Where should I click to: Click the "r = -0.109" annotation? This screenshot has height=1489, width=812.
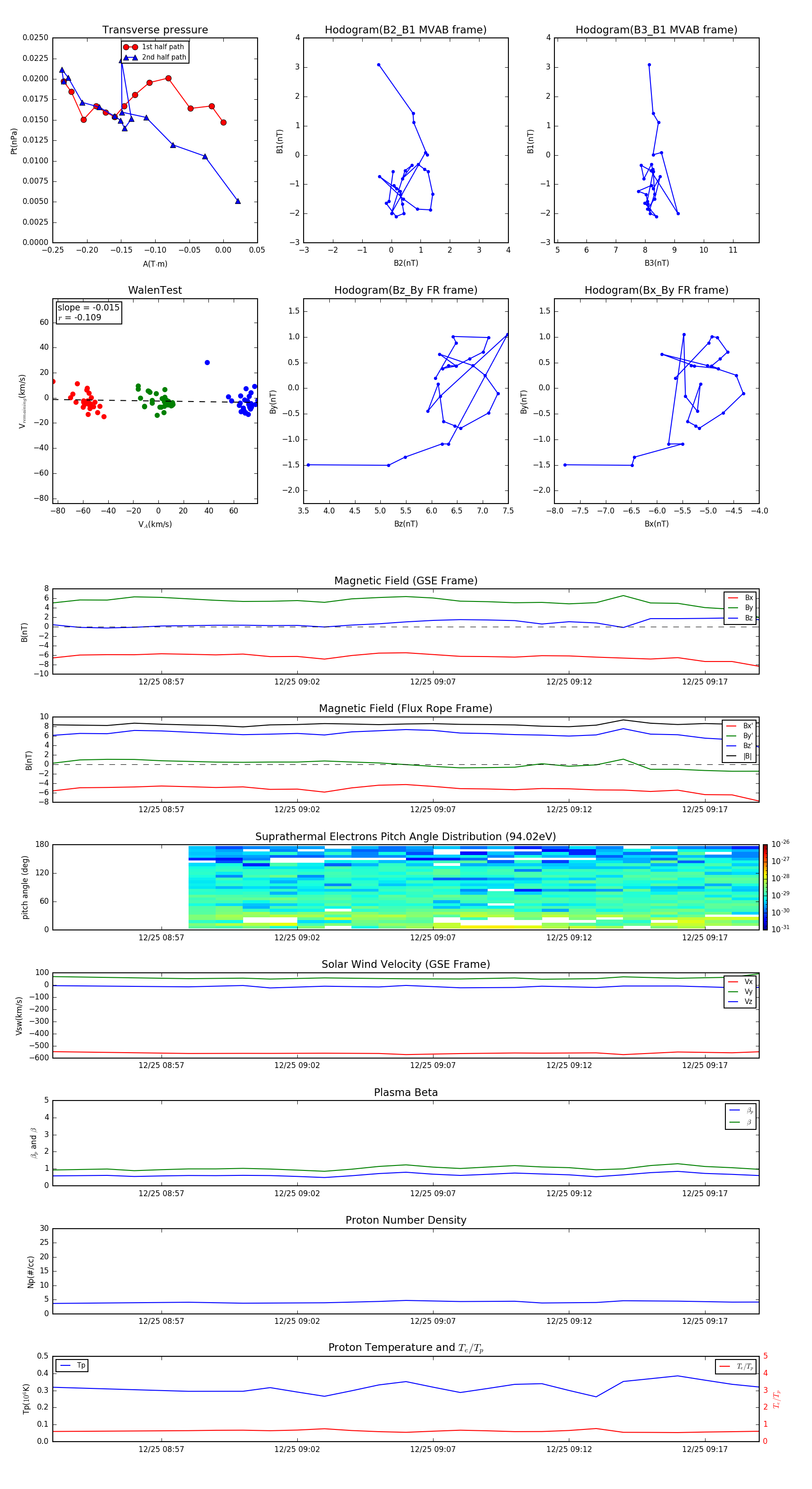pos(79,317)
